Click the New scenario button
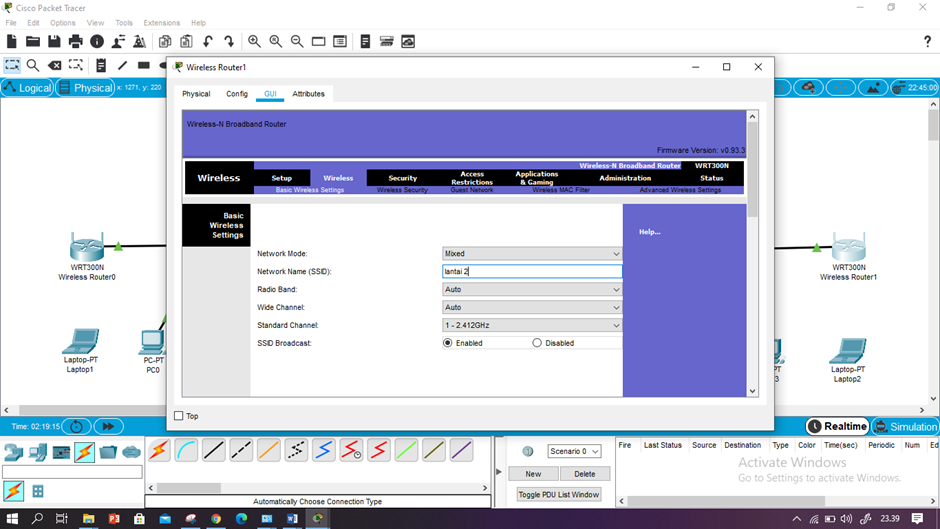This screenshot has width=940, height=529. pos(534,474)
